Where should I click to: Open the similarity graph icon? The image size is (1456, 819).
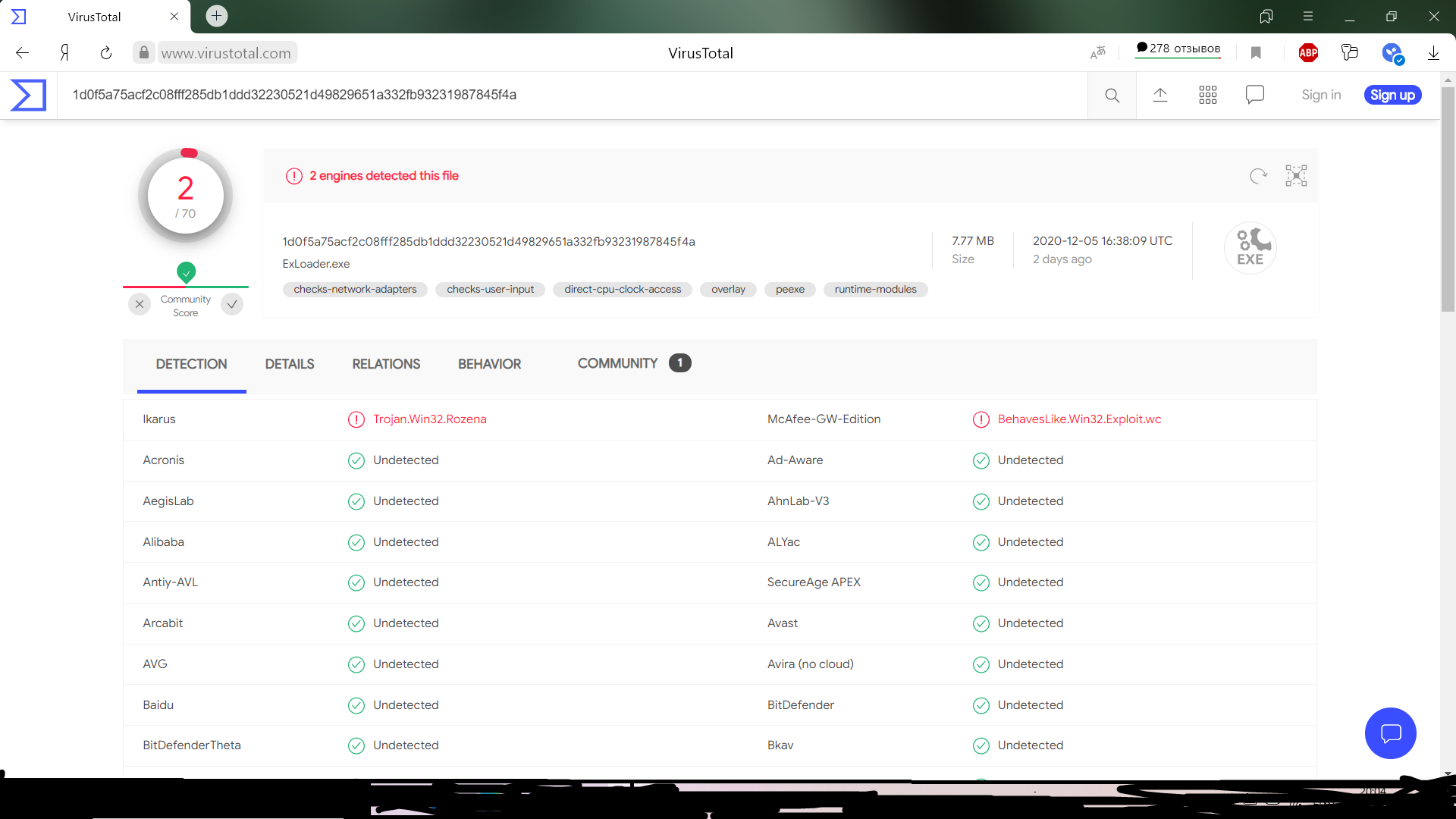1296,176
